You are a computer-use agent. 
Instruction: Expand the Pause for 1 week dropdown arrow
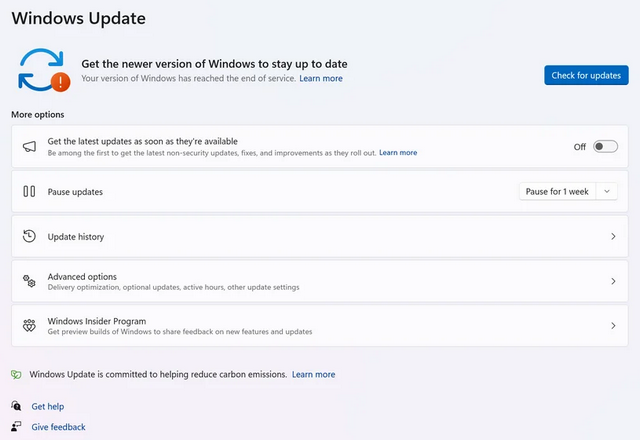point(607,191)
